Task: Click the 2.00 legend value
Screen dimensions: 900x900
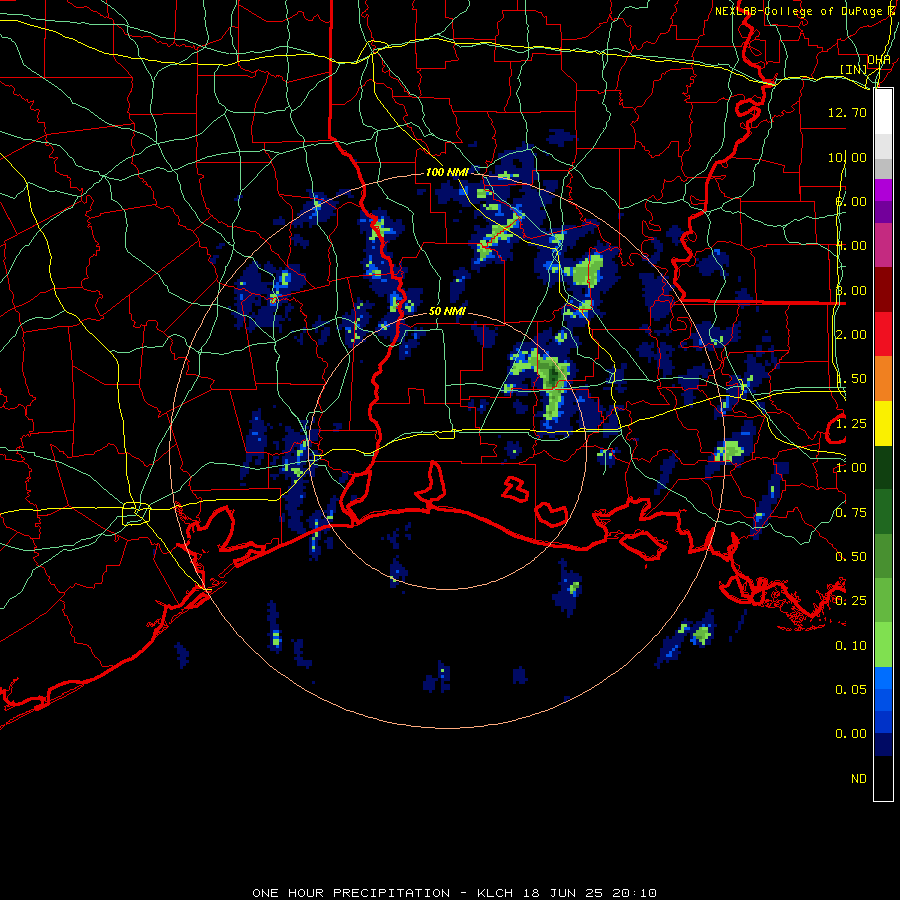Action: [851, 335]
